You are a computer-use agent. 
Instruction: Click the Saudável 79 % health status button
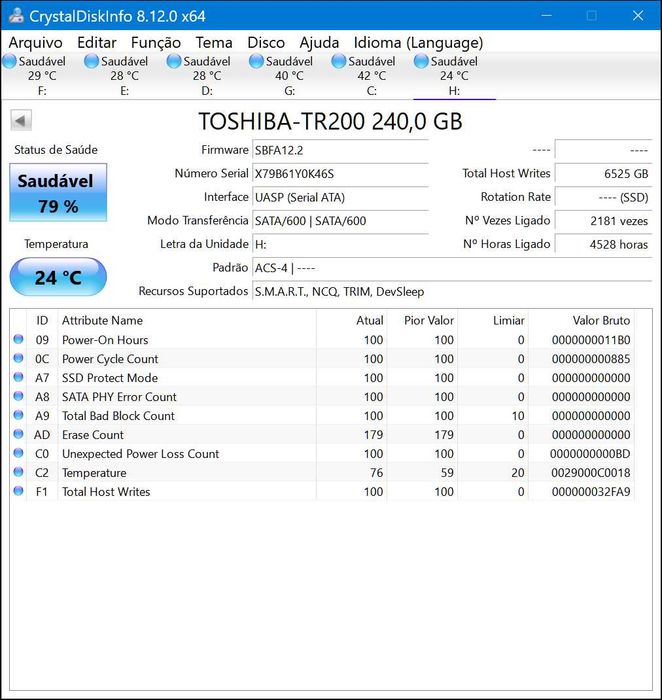[58, 192]
